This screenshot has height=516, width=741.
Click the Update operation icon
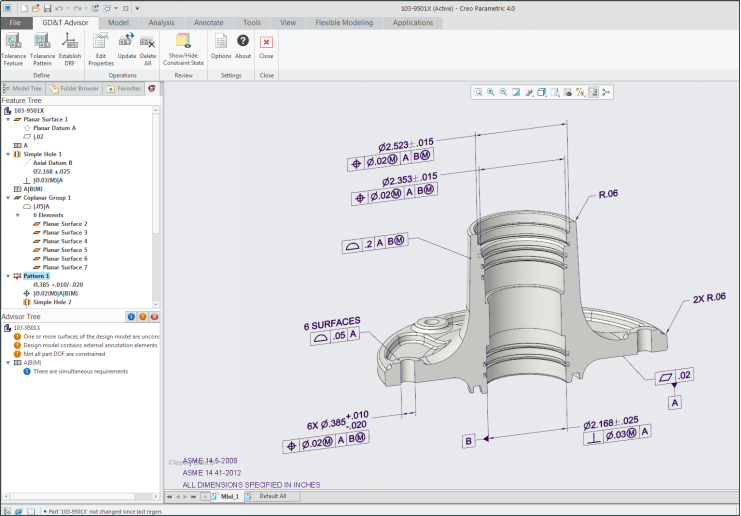126,46
